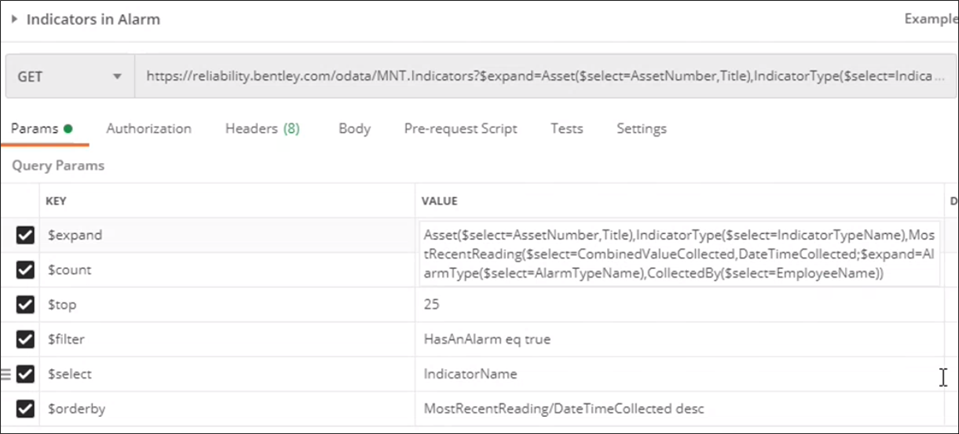Screen dimensions: 959x434
Task: Open the Pre-request Script tab
Action: [461, 129]
